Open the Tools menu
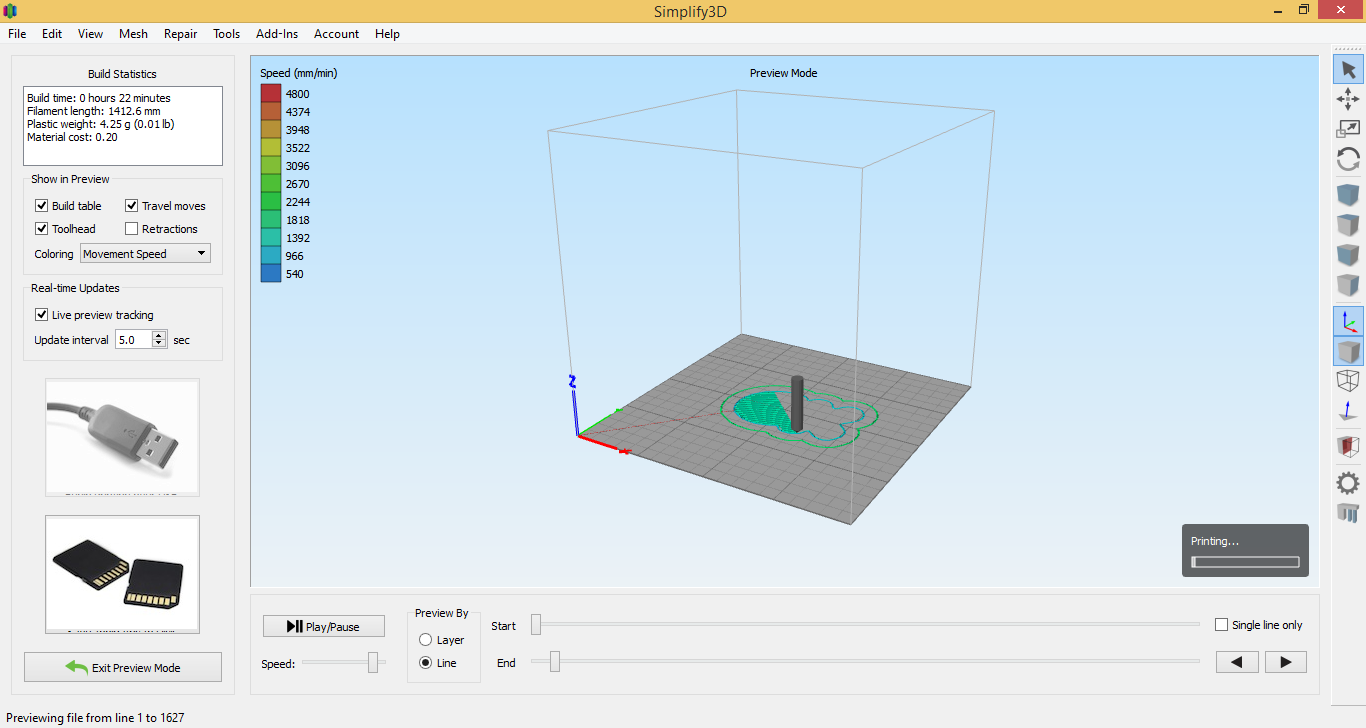 point(227,34)
